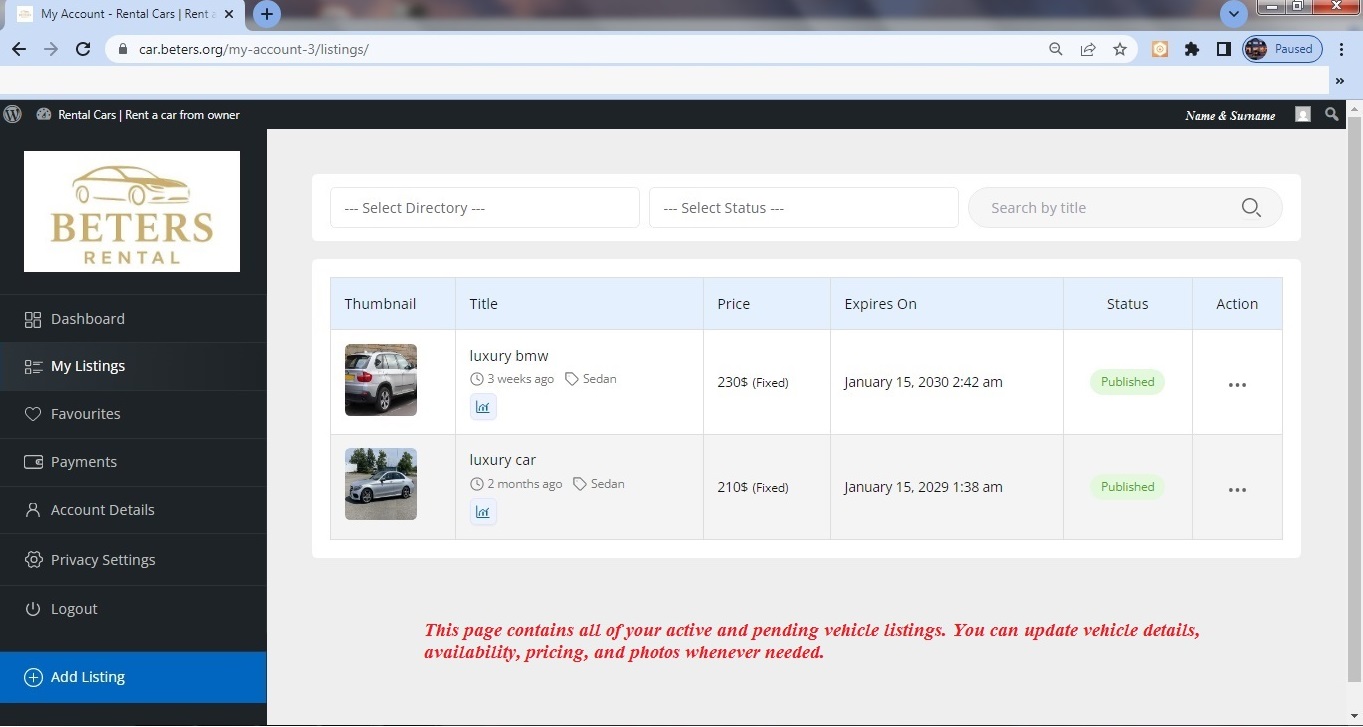1363x727 pixels.
Task: Click the 2 months ago timestamp
Action: tap(516, 484)
